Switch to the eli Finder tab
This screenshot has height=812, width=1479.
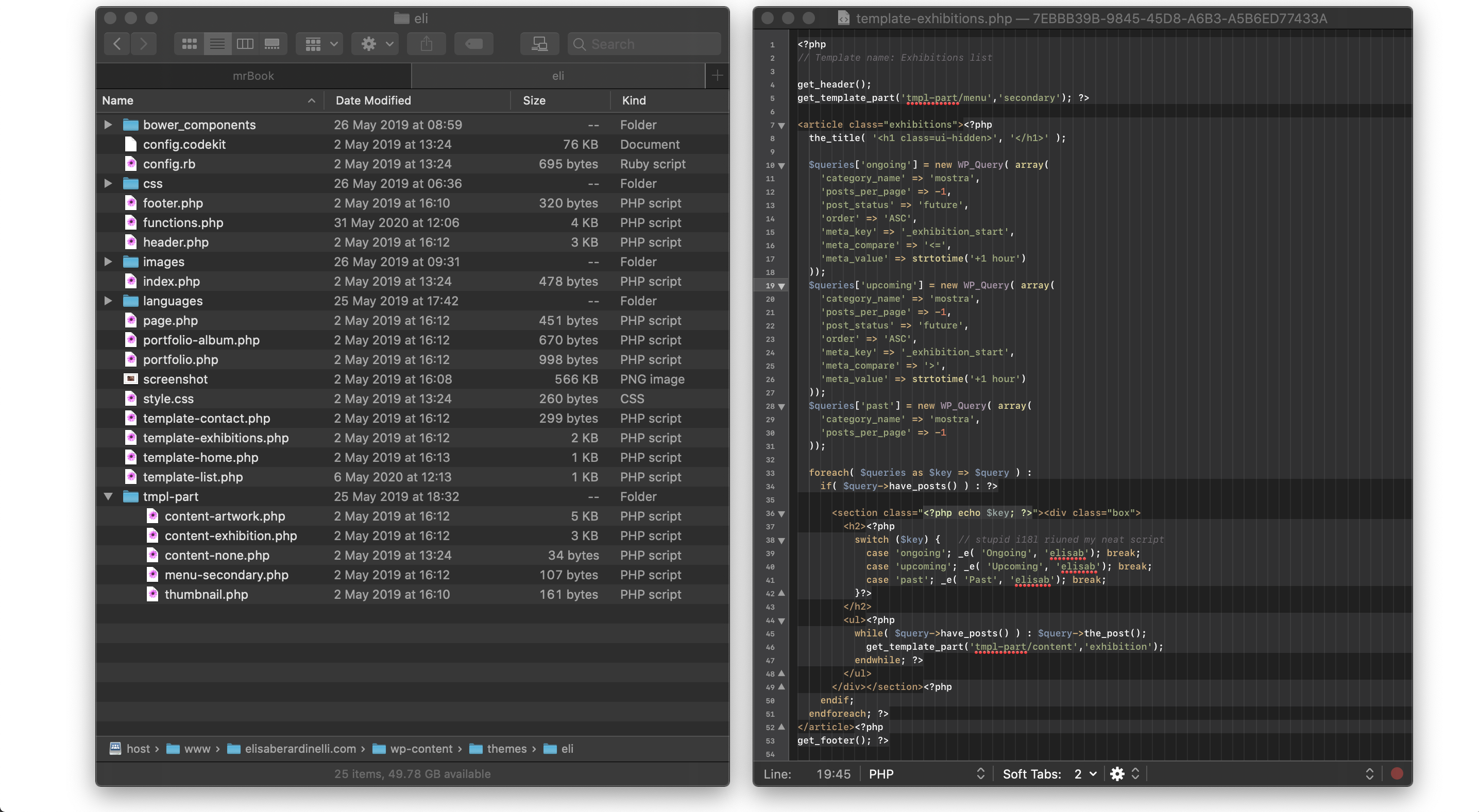(x=558, y=76)
